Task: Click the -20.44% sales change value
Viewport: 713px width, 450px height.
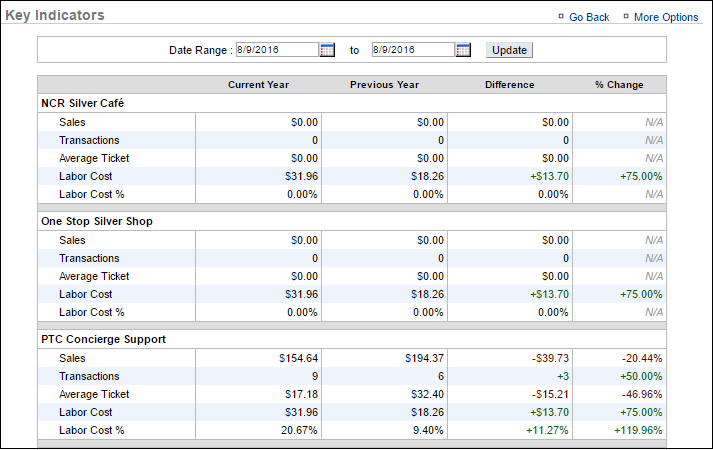Action: point(642,358)
